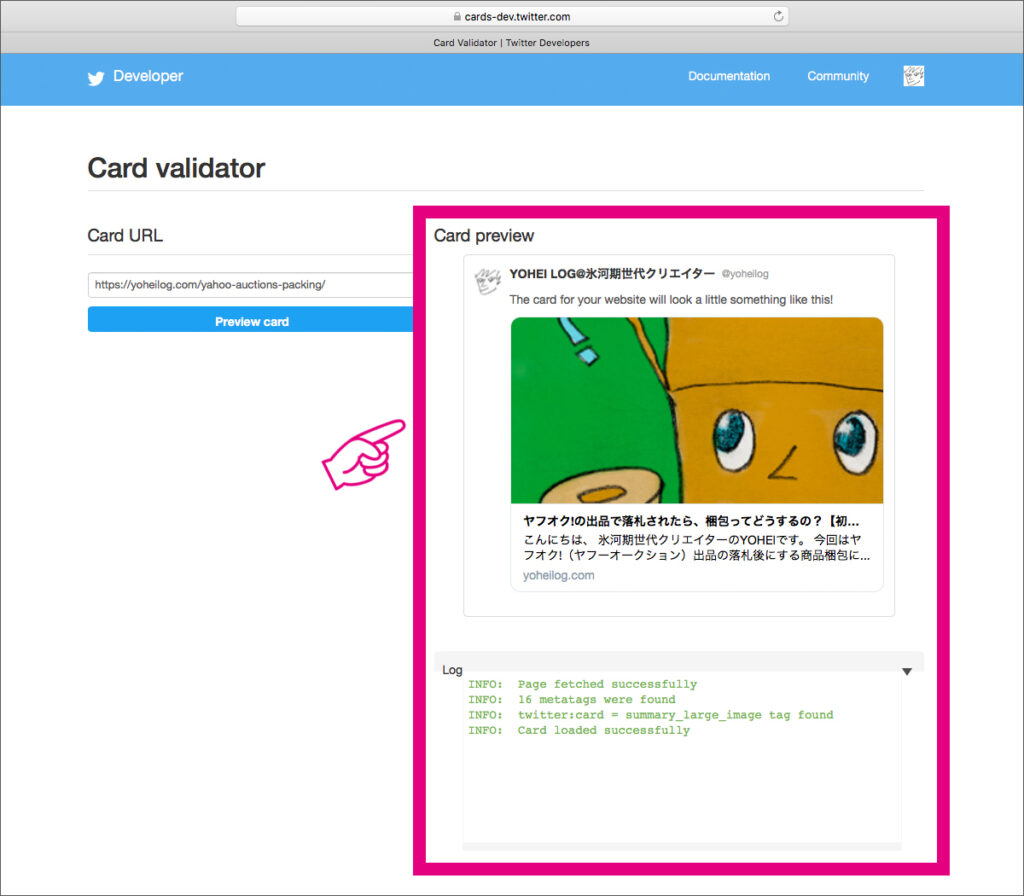Click the @yoheilog handle in the preview
1024x896 pixels.
745,273
